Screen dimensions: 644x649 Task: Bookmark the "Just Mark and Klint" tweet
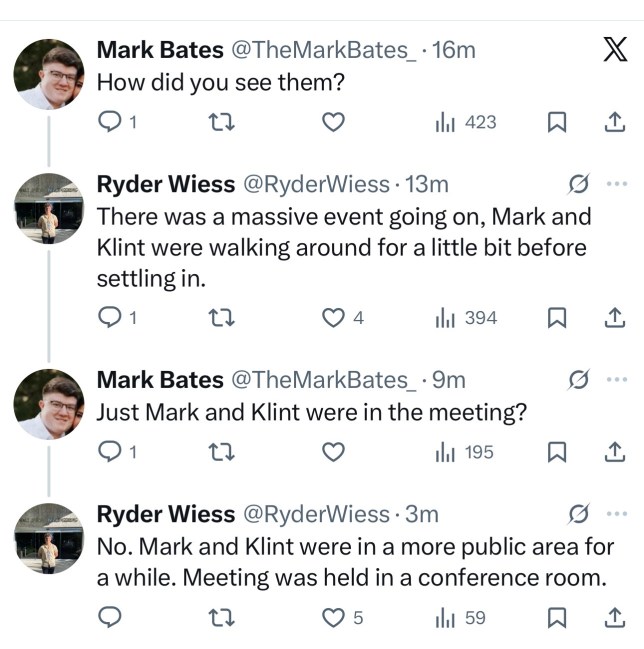coord(559,452)
